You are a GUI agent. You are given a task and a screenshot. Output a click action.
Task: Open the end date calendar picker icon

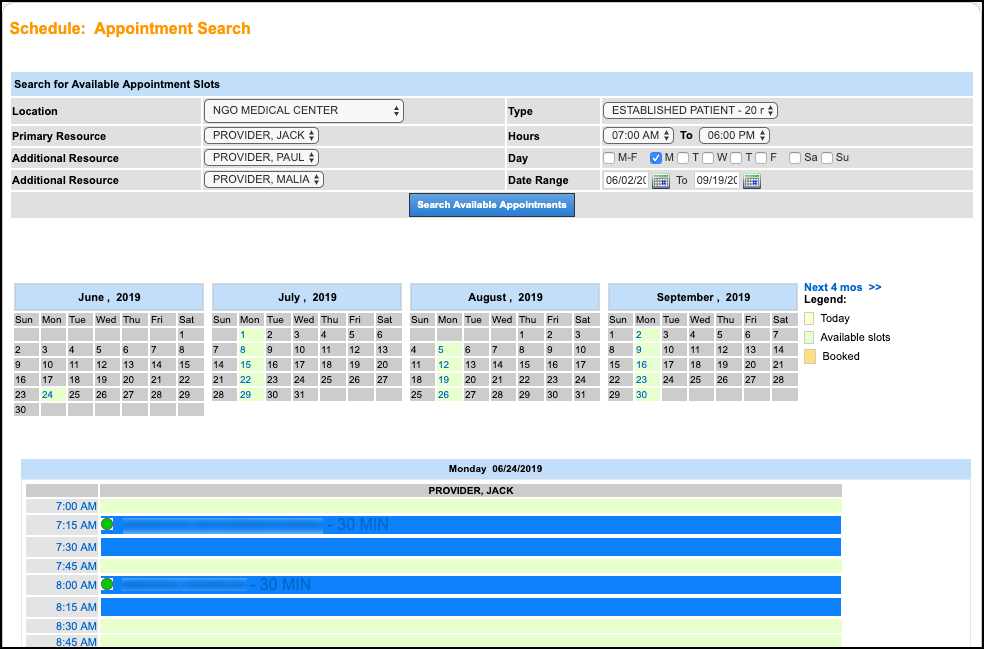point(752,181)
